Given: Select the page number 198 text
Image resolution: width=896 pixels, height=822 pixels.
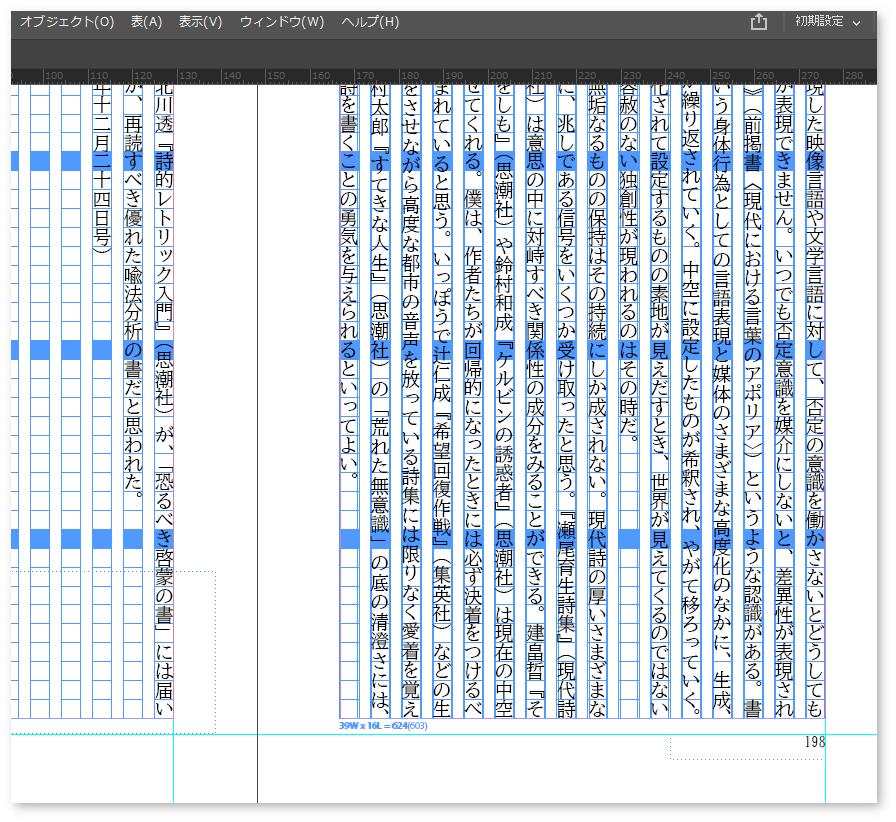Looking at the screenshot, I should coord(813,743).
